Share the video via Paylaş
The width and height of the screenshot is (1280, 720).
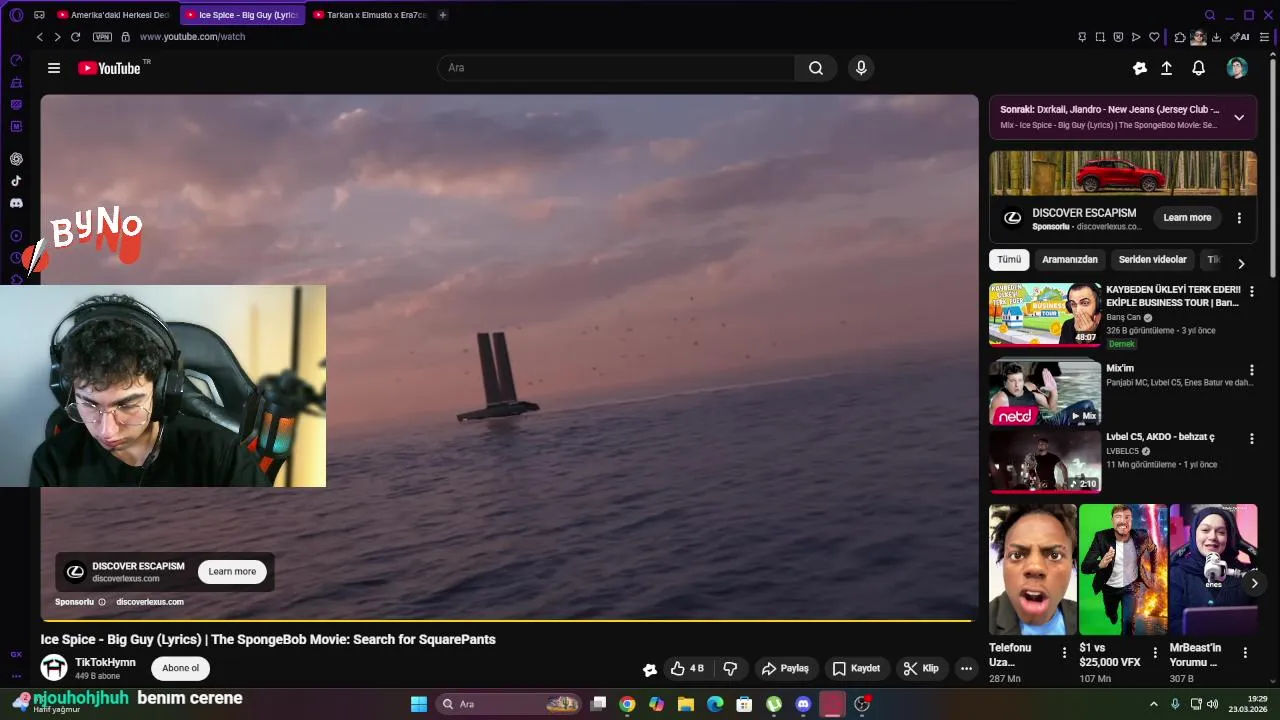pos(785,668)
